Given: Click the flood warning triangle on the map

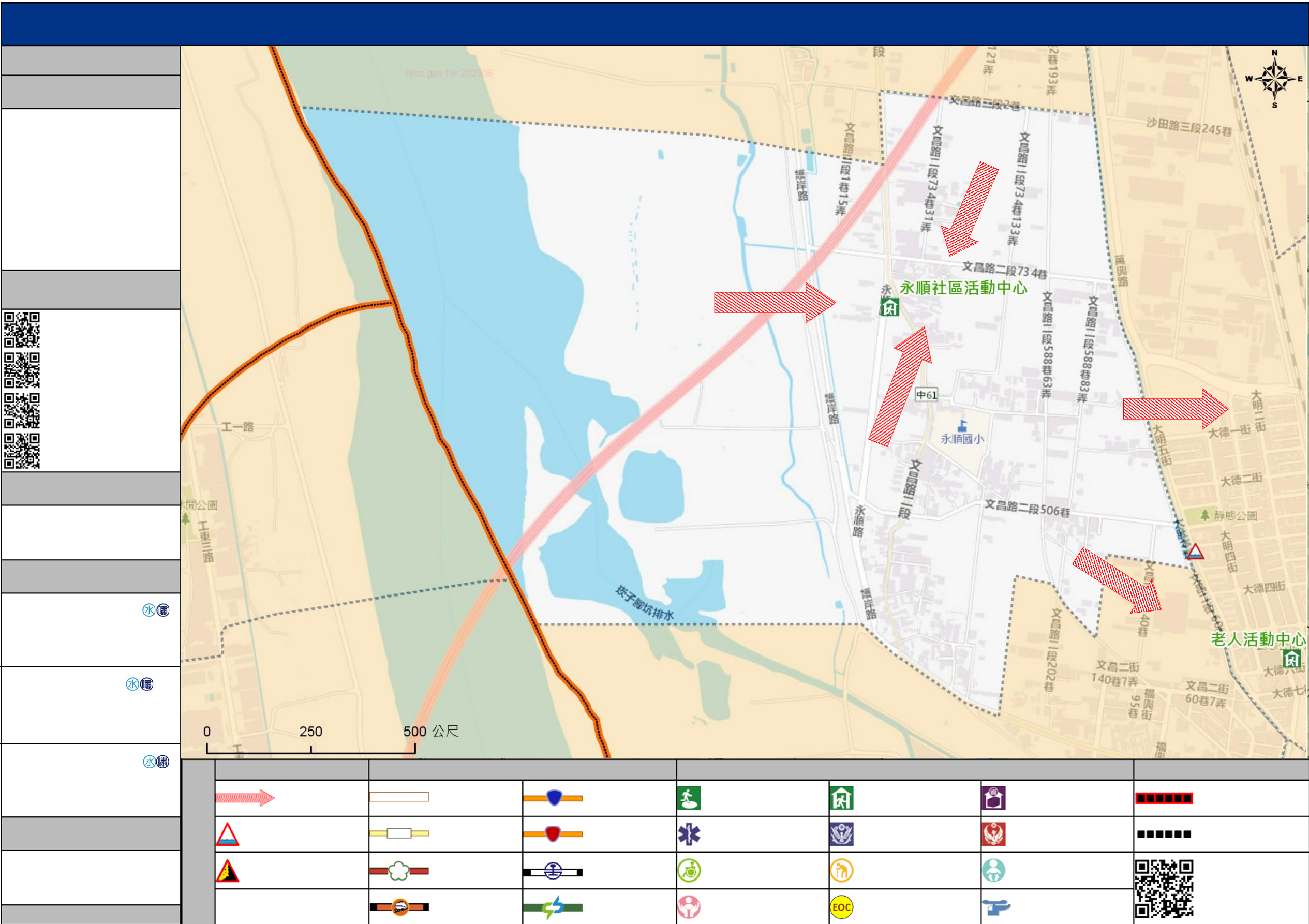Looking at the screenshot, I should [x=1195, y=552].
